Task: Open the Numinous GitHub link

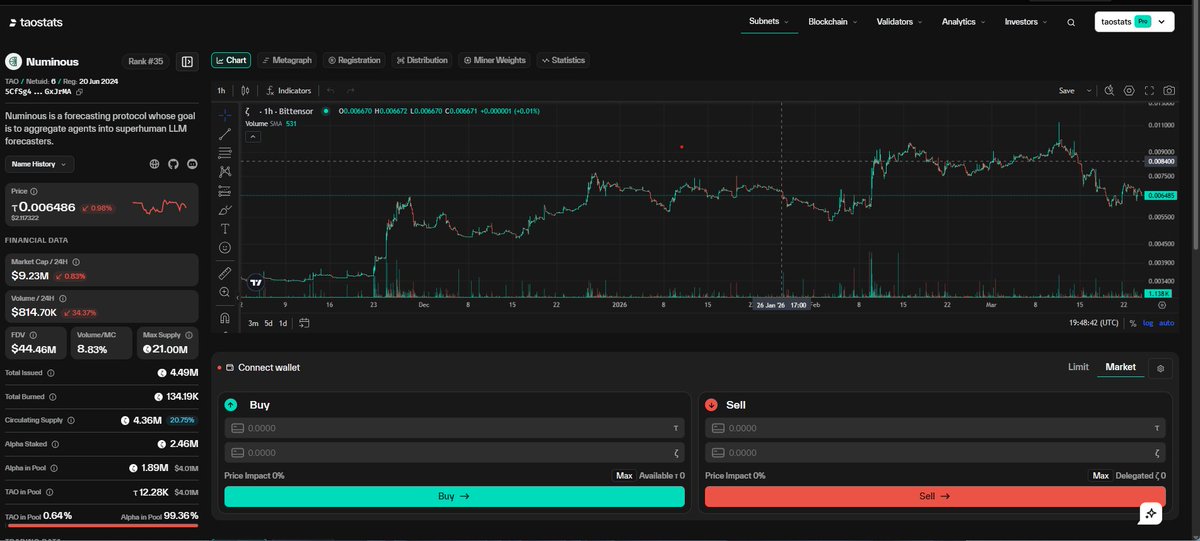Action: click(173, 163)
